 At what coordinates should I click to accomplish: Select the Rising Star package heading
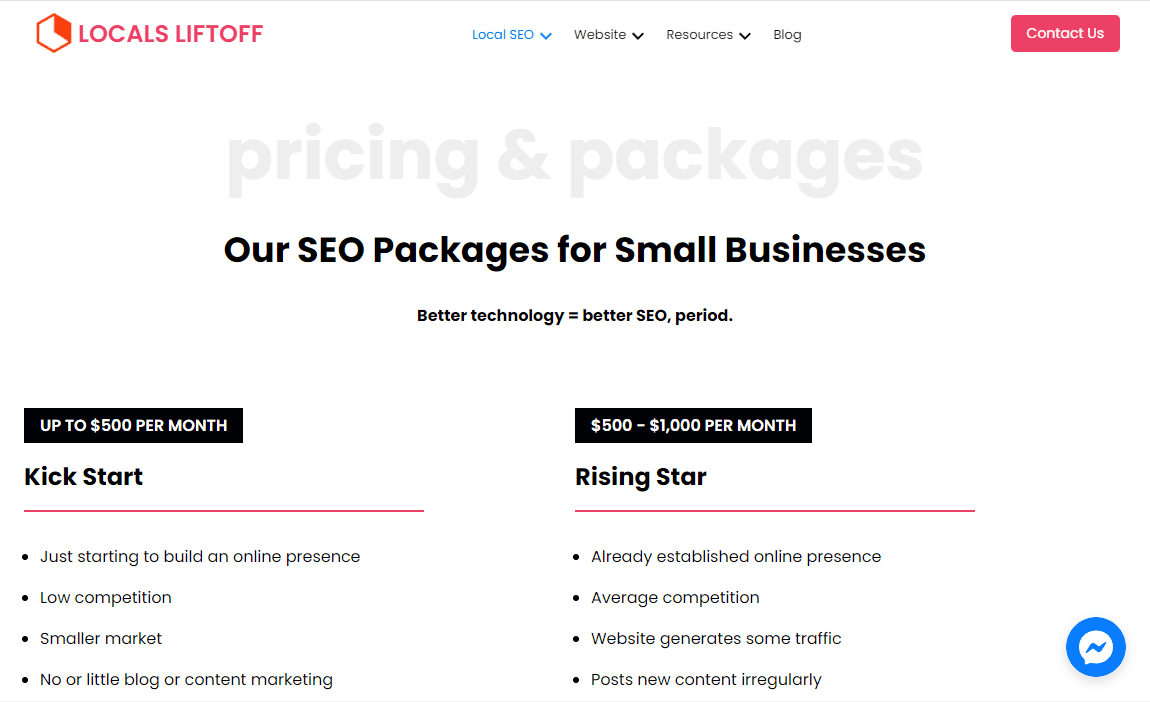tap(640, 477)
